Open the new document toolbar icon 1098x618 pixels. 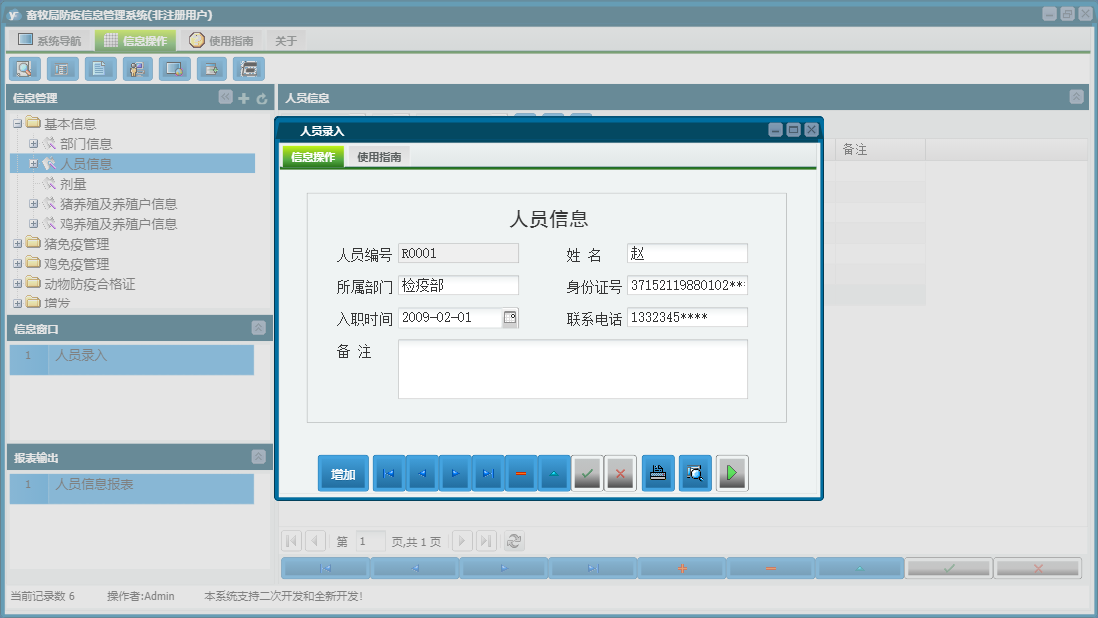tap(99, 69)
